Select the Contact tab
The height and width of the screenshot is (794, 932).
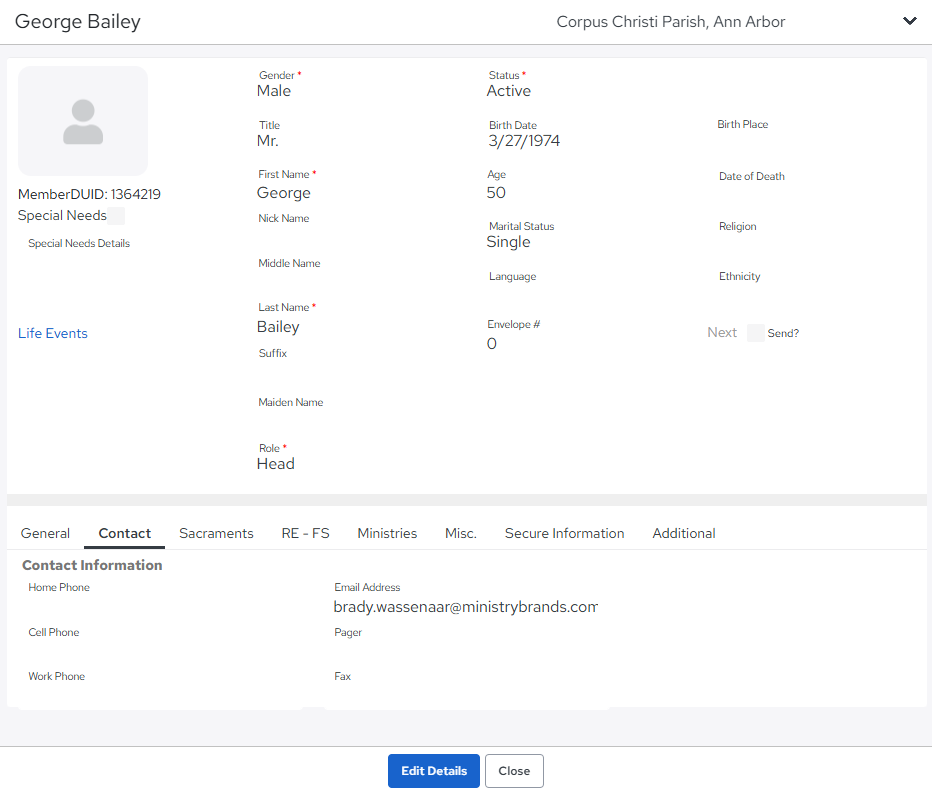[x=124, y=533]
